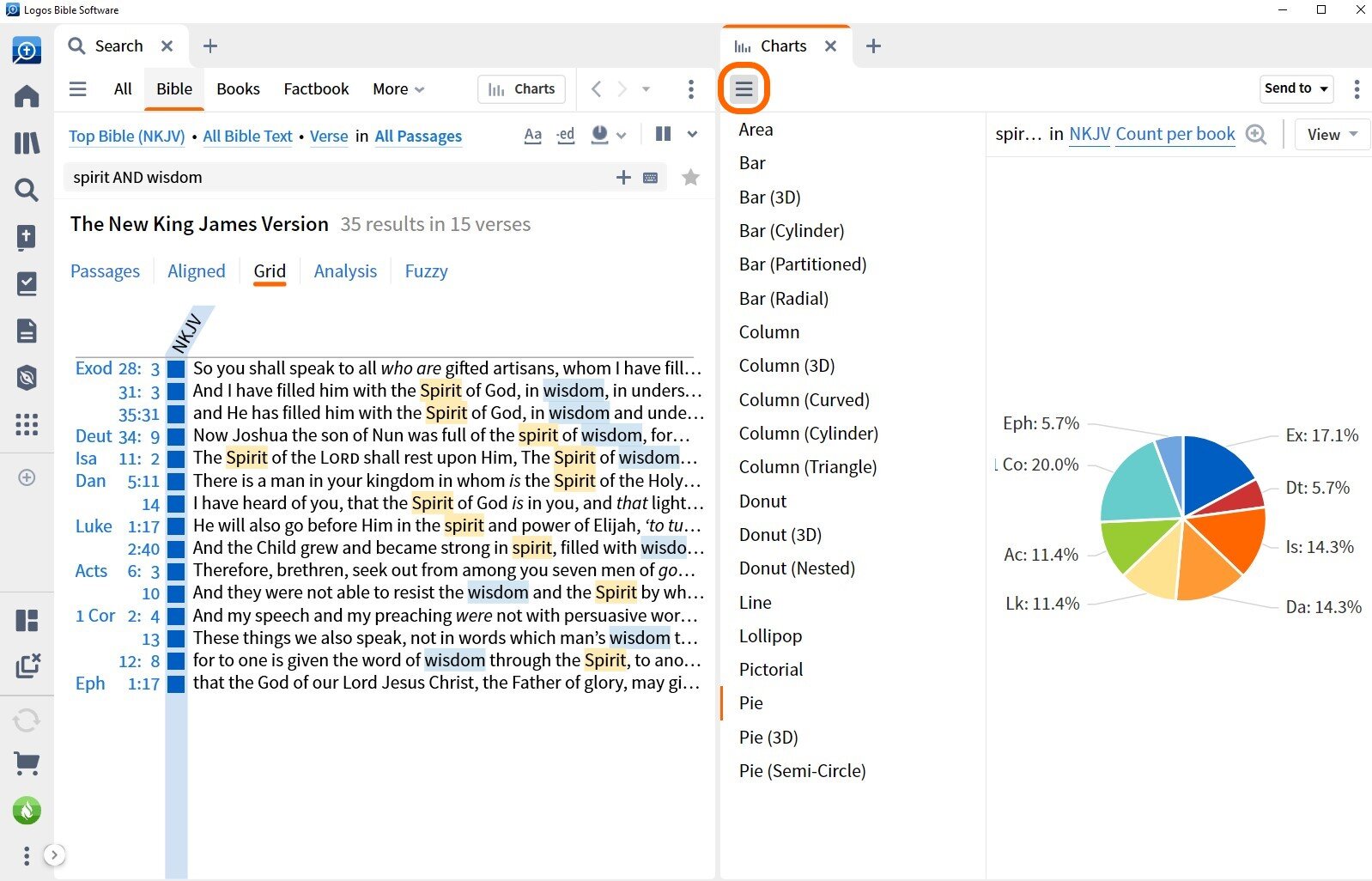Open the Bible book icon in sidebar
The width and height of the screenshot is (1372, 881).
(x=27, y=237)
